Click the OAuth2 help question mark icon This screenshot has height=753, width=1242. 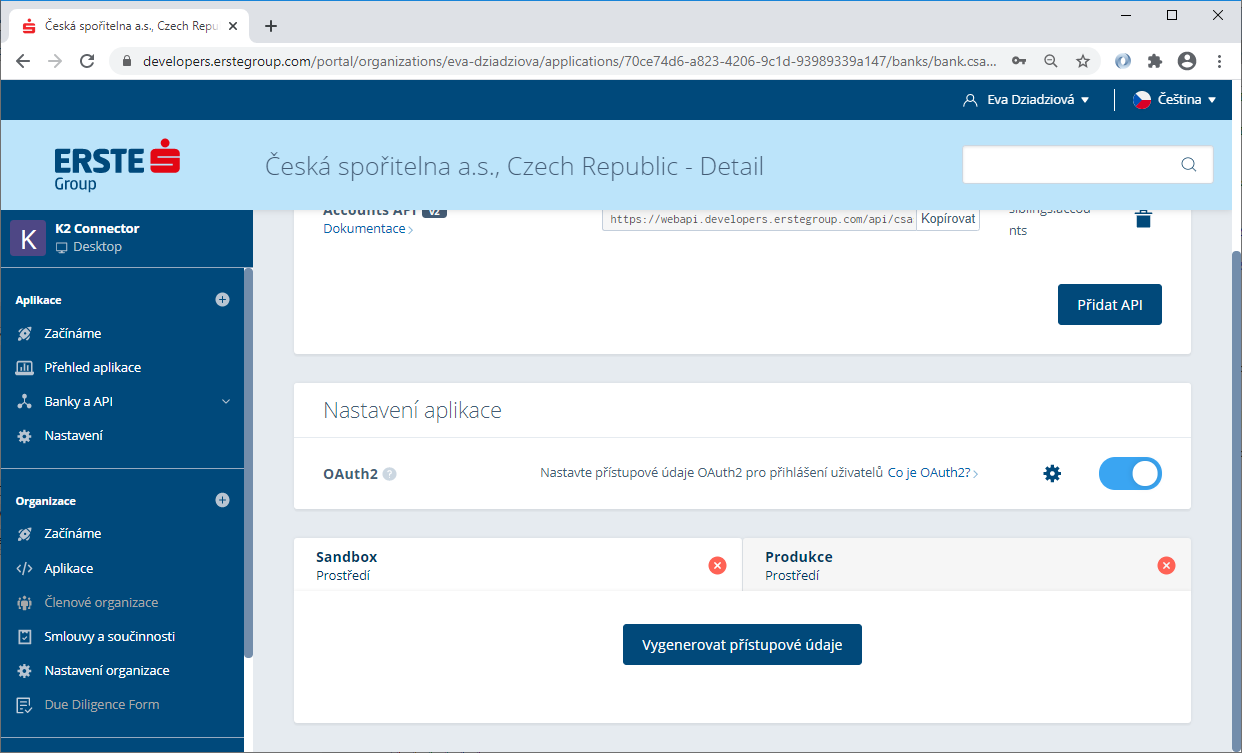point(390,474)
